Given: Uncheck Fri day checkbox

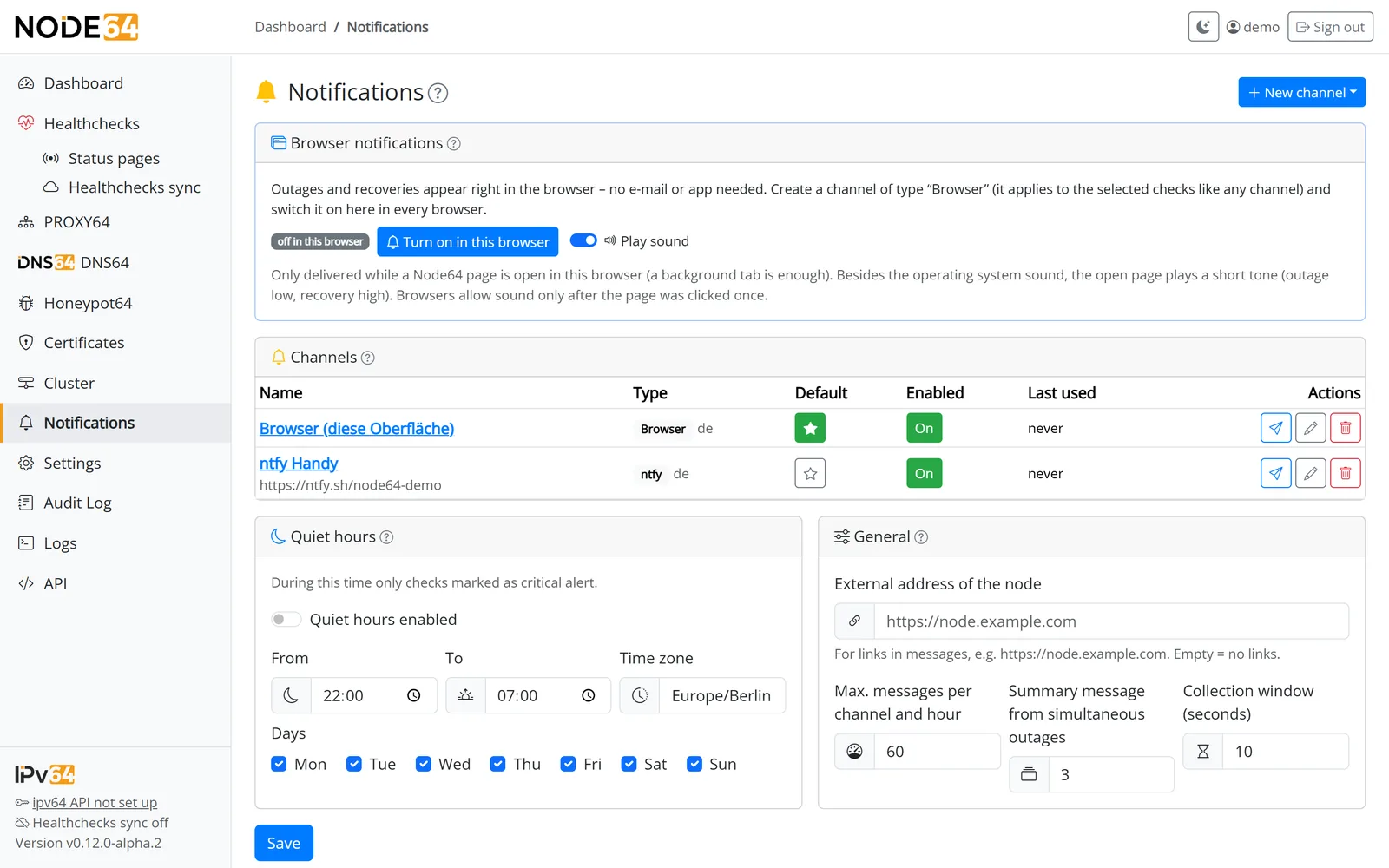Looking at the screenshot, I should (x=568, y=764).
